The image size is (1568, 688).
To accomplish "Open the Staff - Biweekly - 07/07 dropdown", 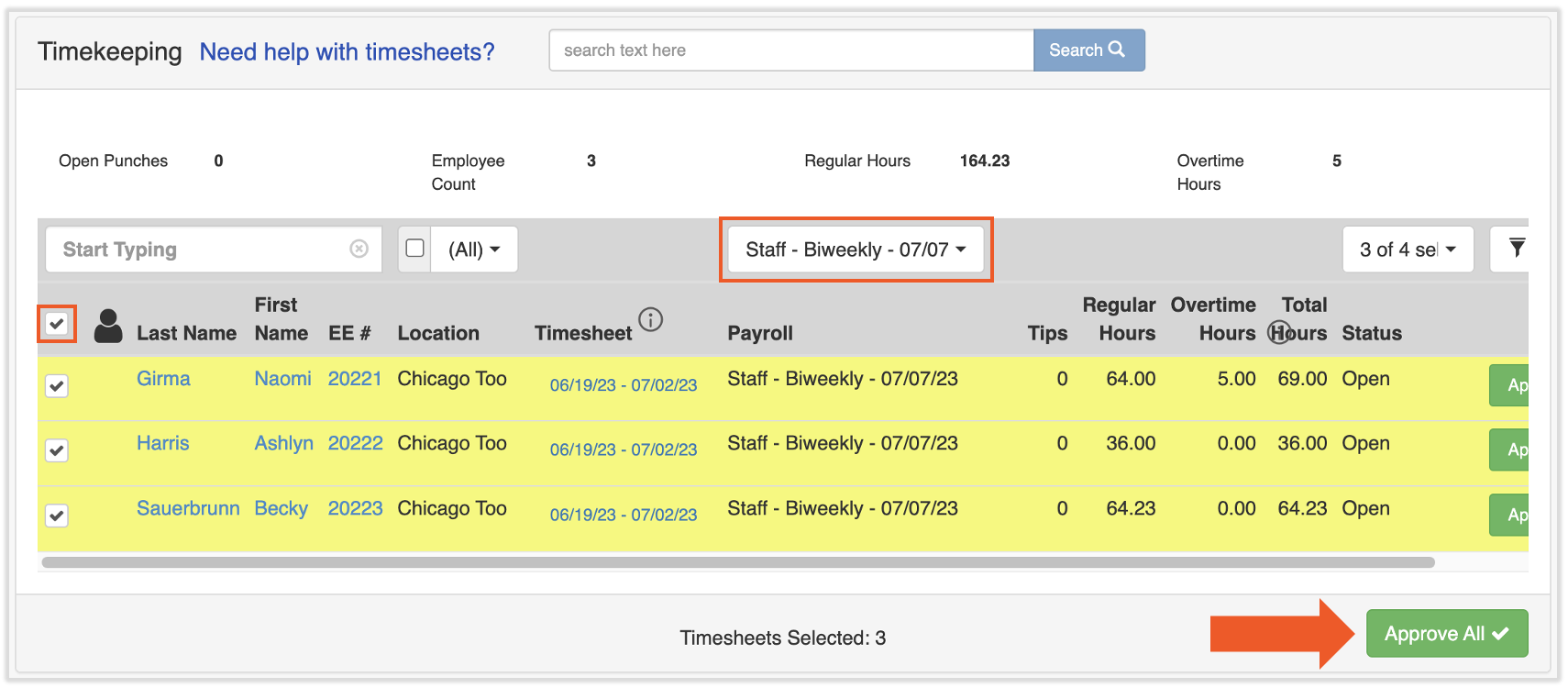I will pos(855,250).
